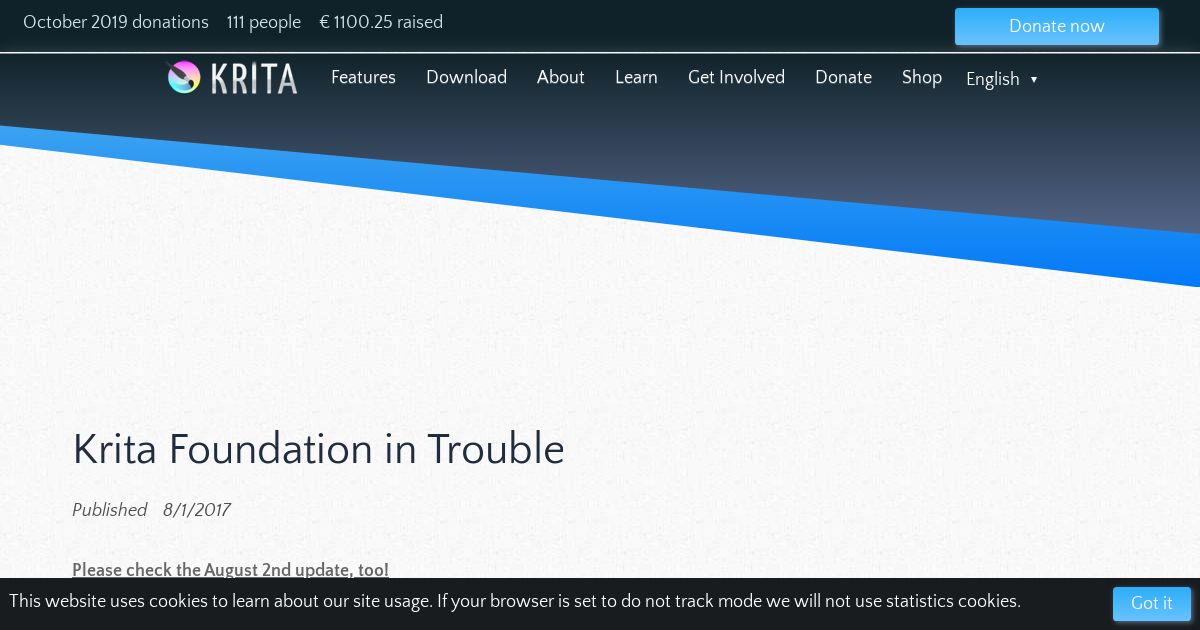Open the Features menu

point(363,77)
